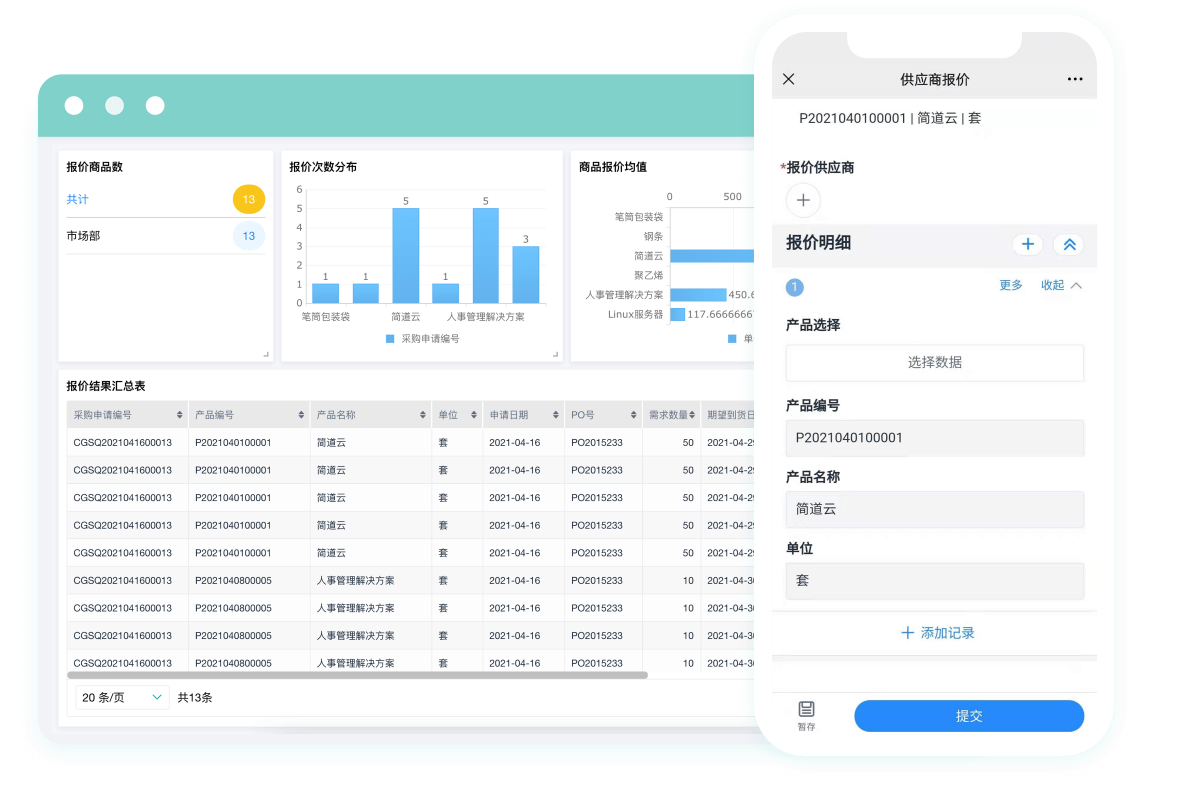Click the 选择数据 button

[x=934, y=362]
